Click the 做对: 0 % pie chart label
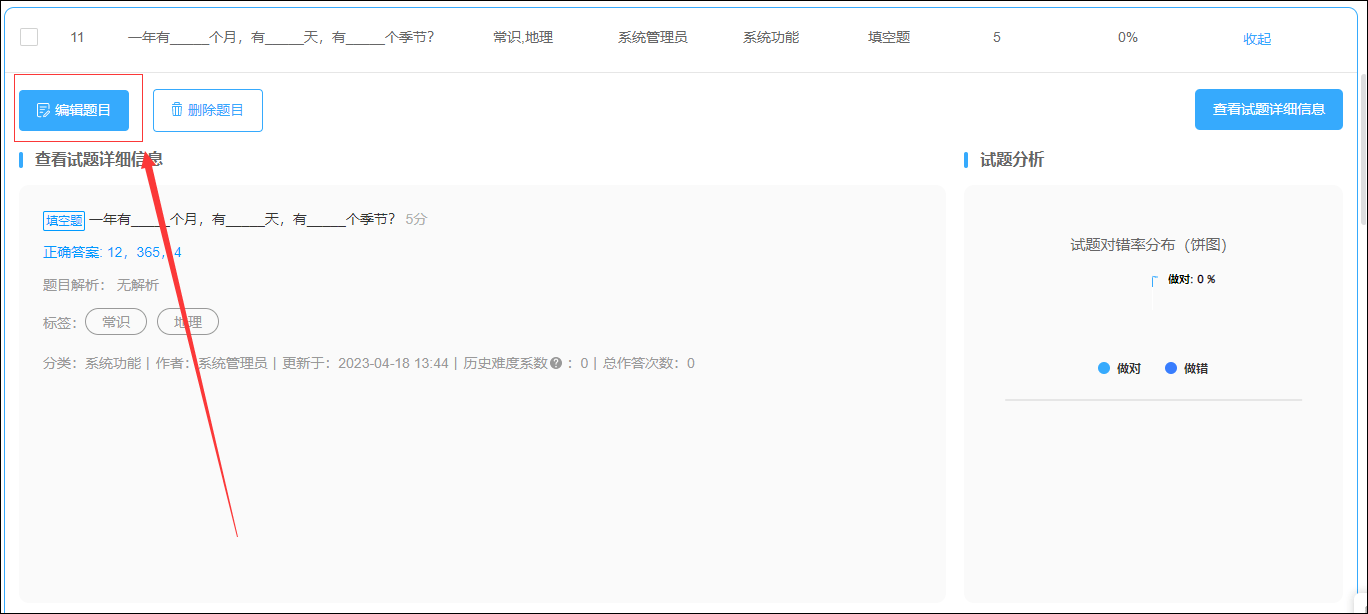 click(x=1191, y=279)
